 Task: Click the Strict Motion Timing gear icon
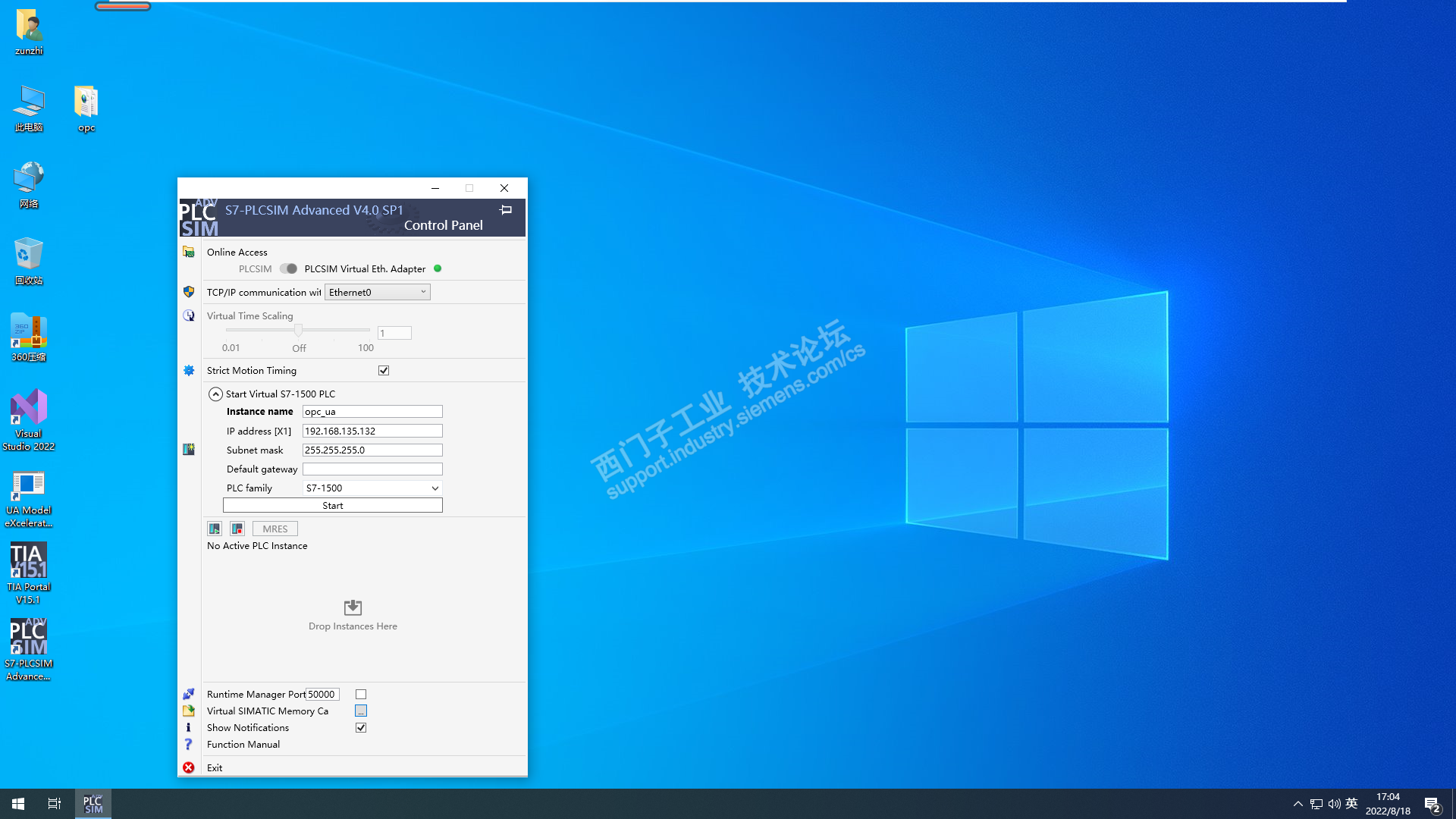click(x=189, y=370)
